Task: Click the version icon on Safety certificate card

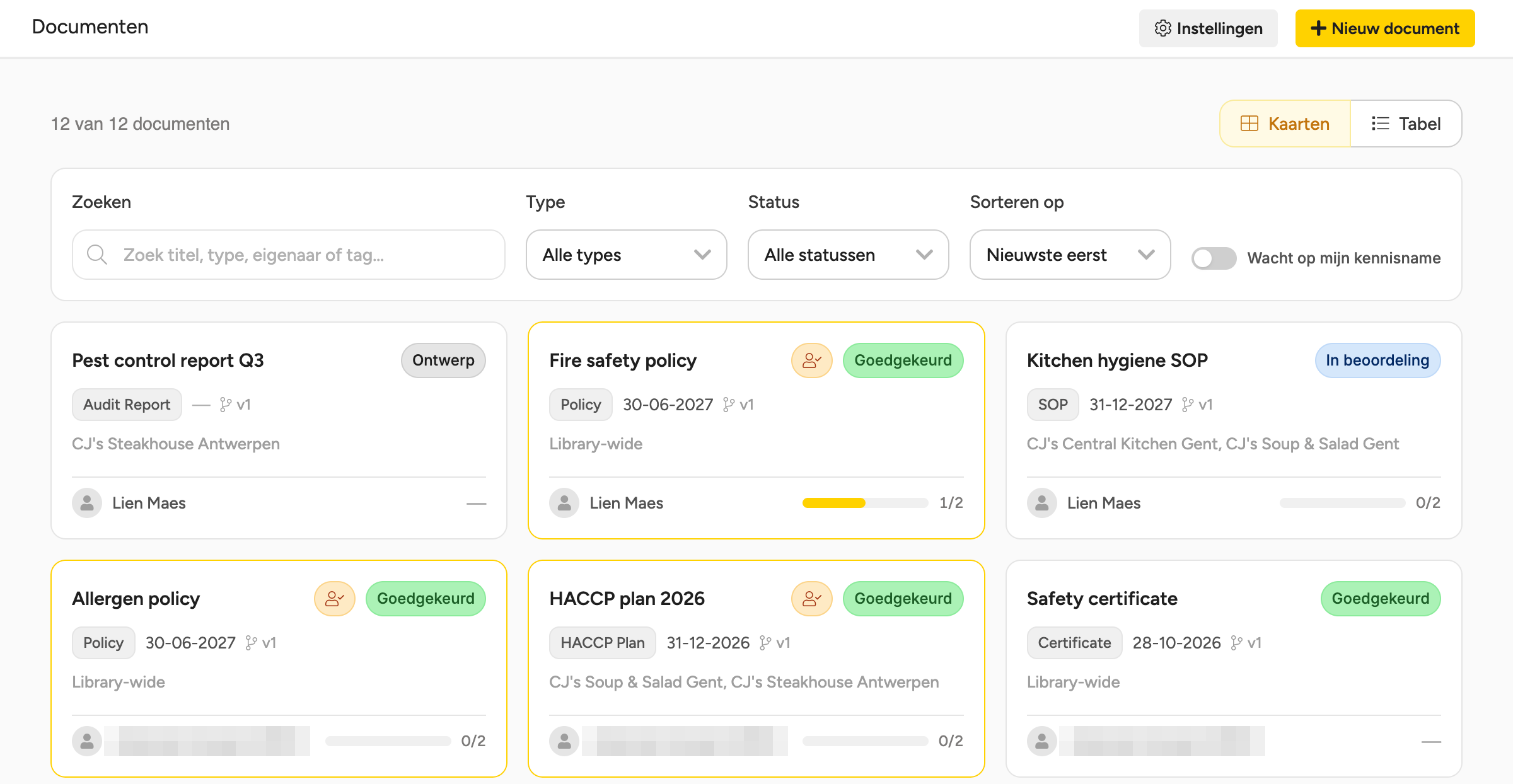Action: click(x=1237, y=643)
